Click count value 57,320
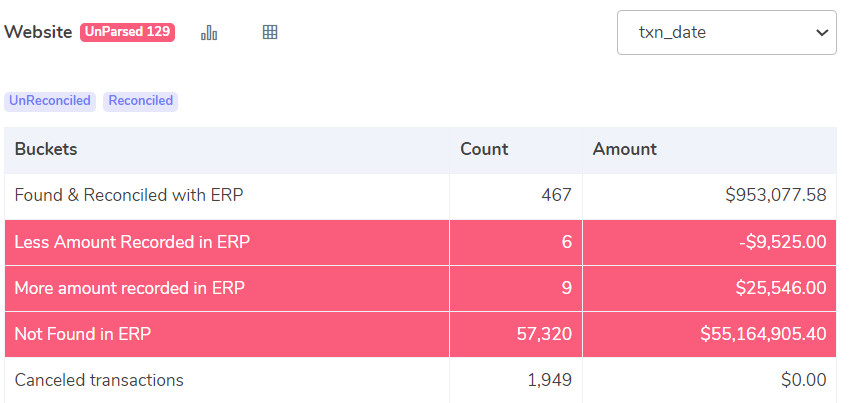The height and width of the screenshot is (403, 853). (x=544, y=334)
